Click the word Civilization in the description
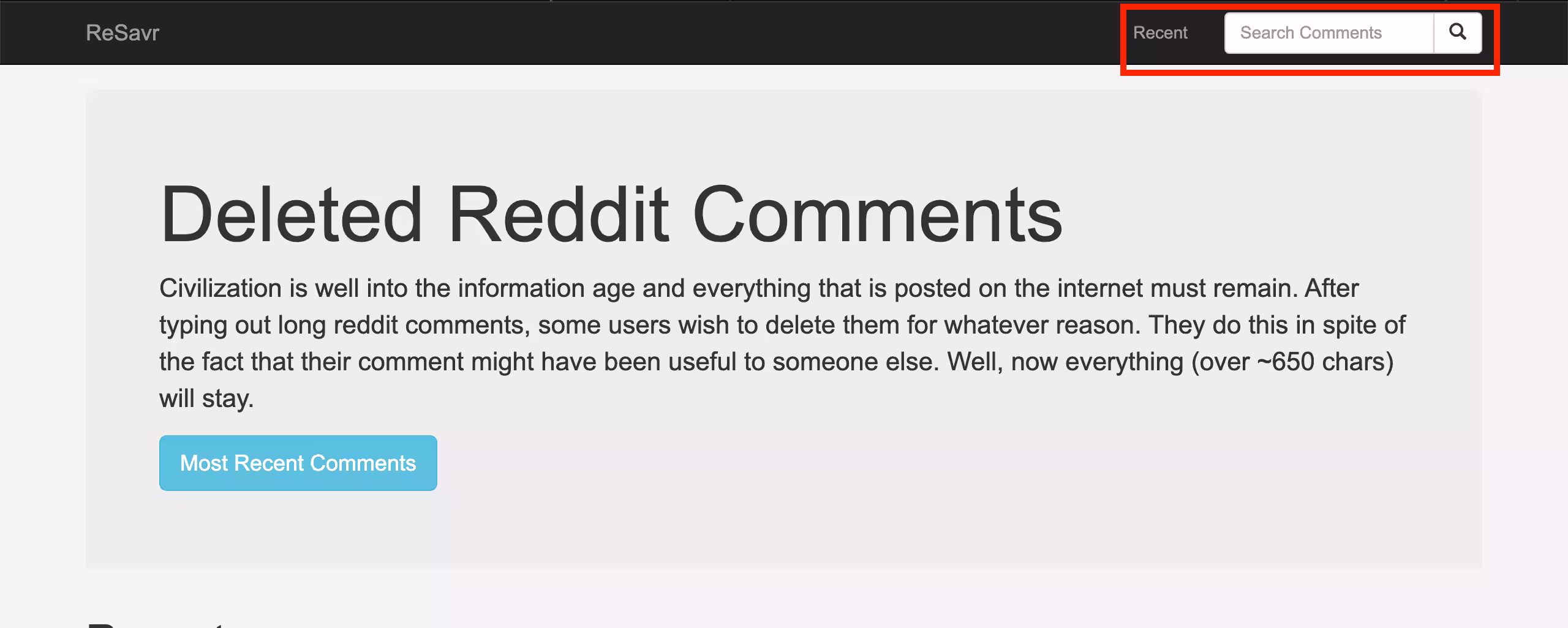1568x628 pixels. click(x=220, y=288)
